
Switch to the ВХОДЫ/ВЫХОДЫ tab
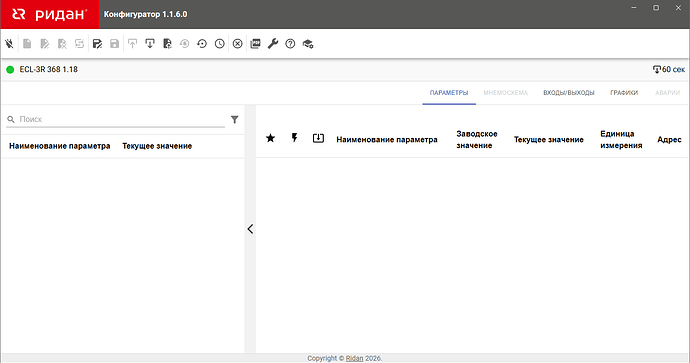coord(569,93)
